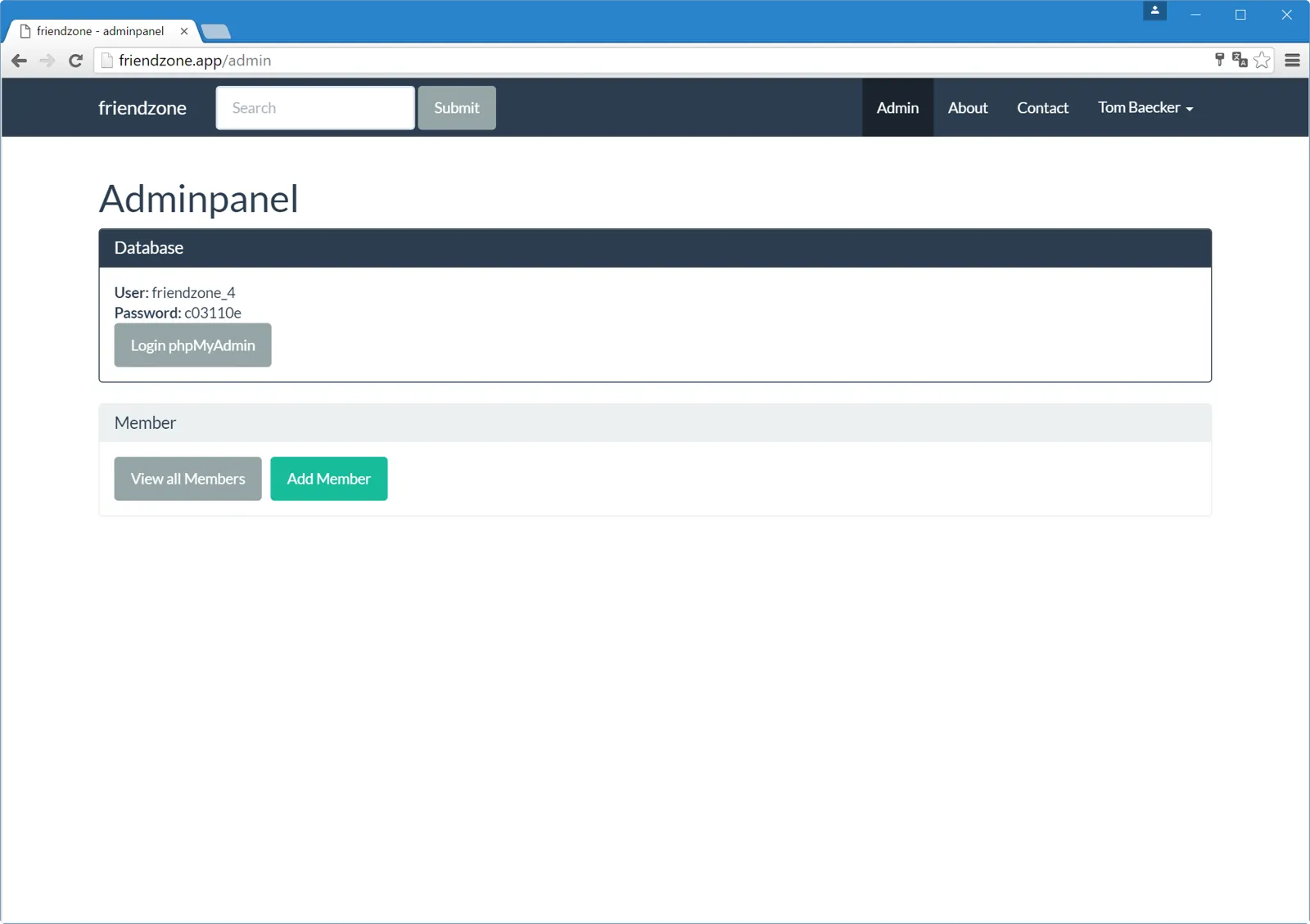Viewport: 1310px width, 924px height.
Task: Go back with browser back arrow
Action: [20, 61]
